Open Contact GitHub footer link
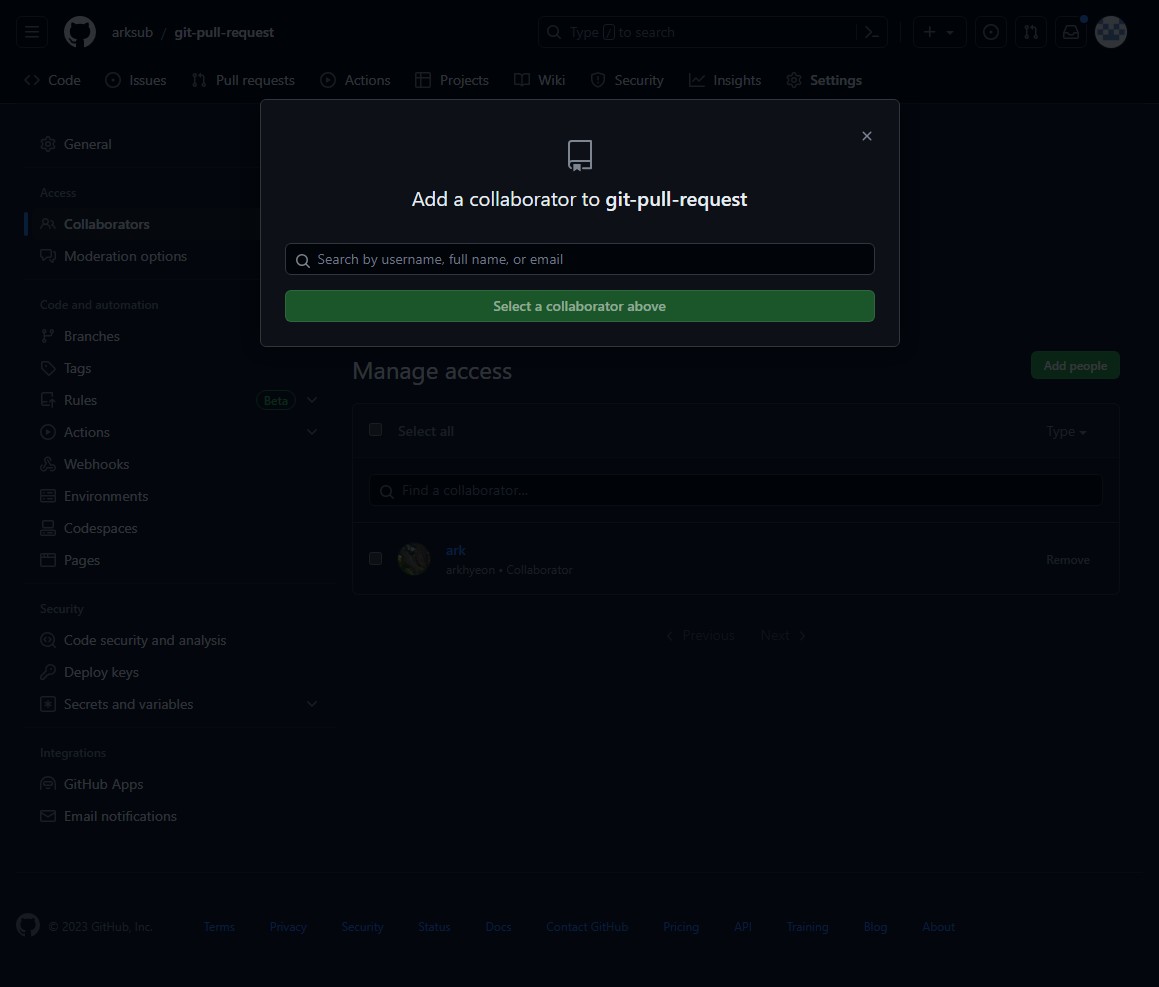The width and height of the screenshot is (1159, 987). (587, 926)
